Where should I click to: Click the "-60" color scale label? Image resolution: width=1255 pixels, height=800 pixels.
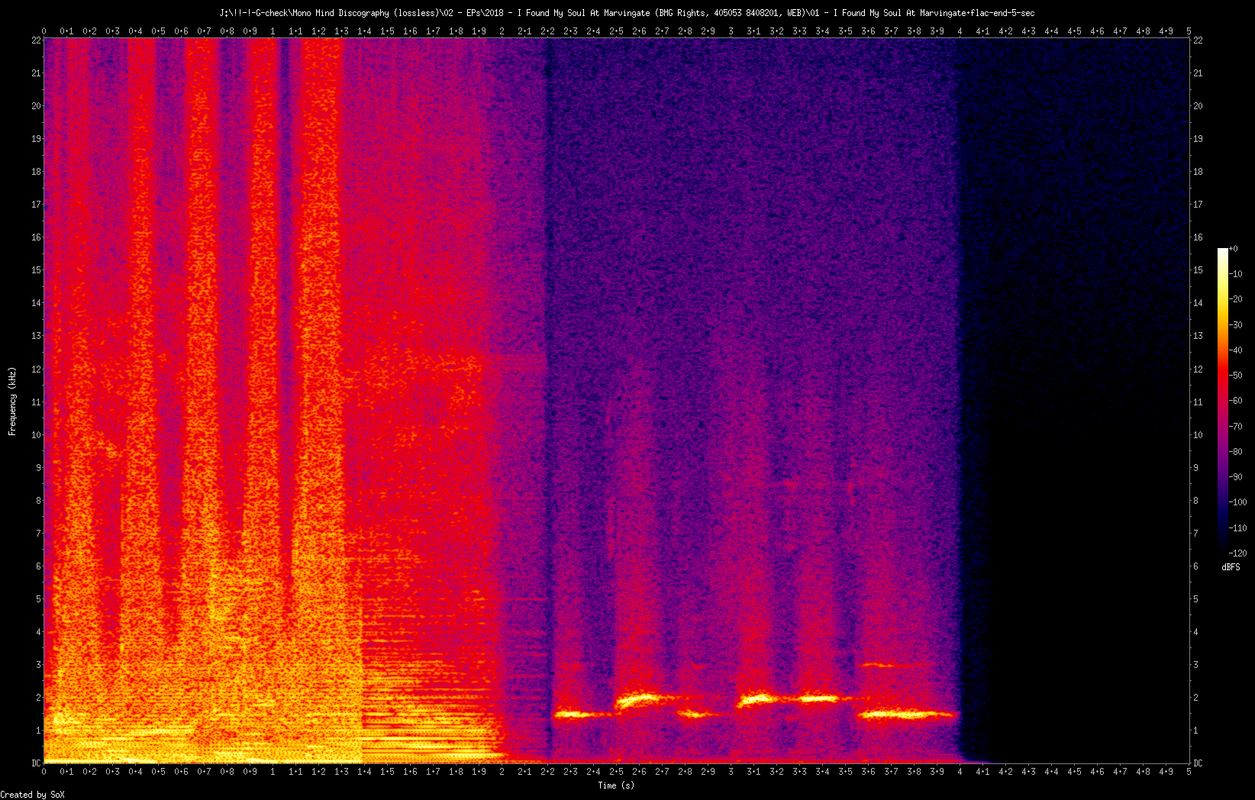[1236, 400]
